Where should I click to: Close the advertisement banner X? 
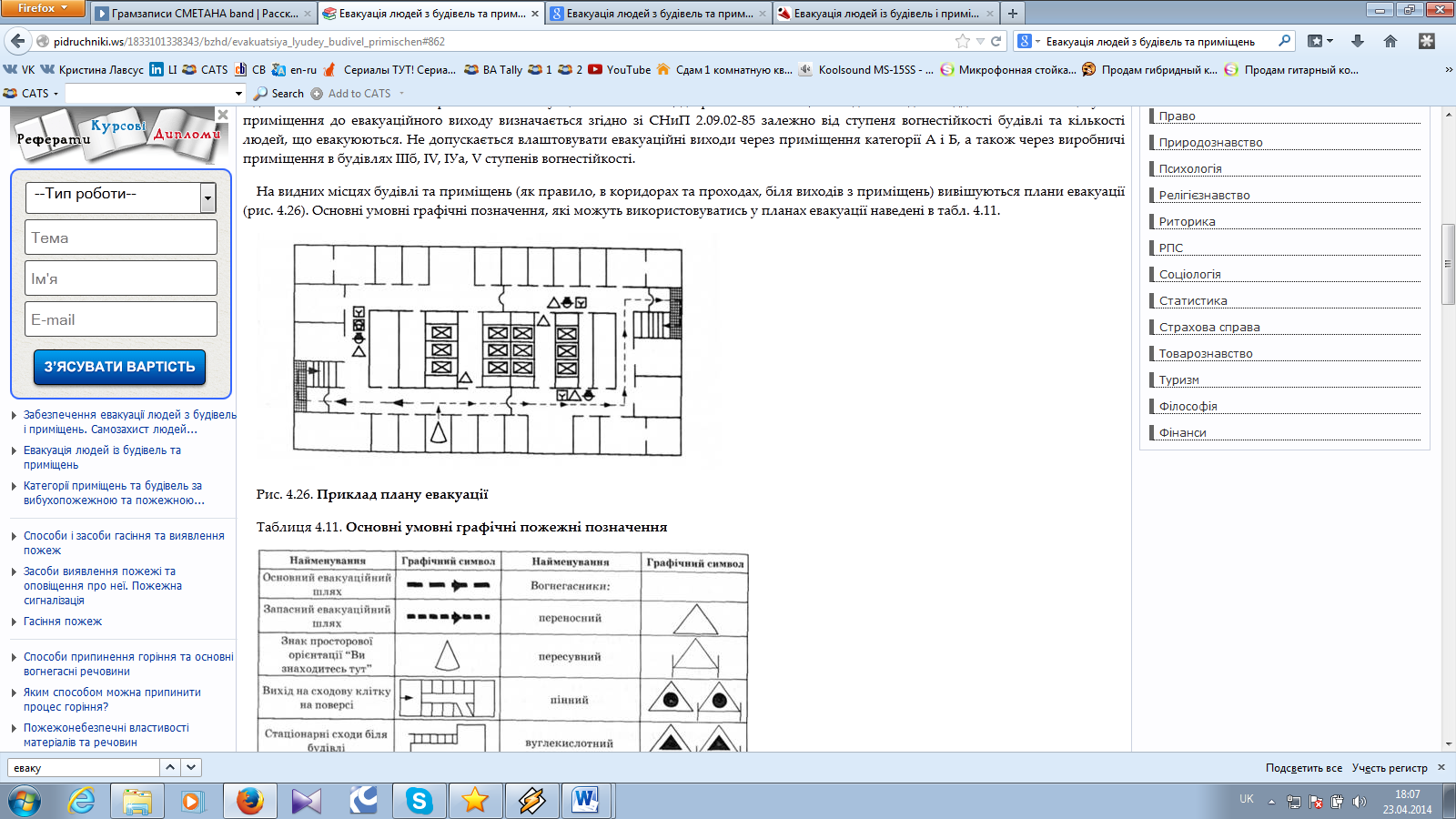[x=223, y=114]
